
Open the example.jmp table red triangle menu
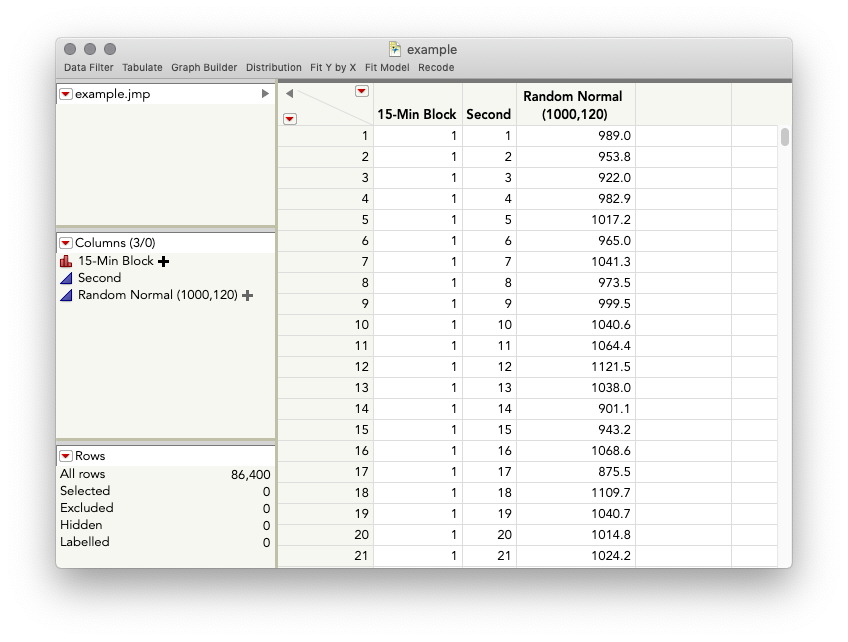pos(65,94)
